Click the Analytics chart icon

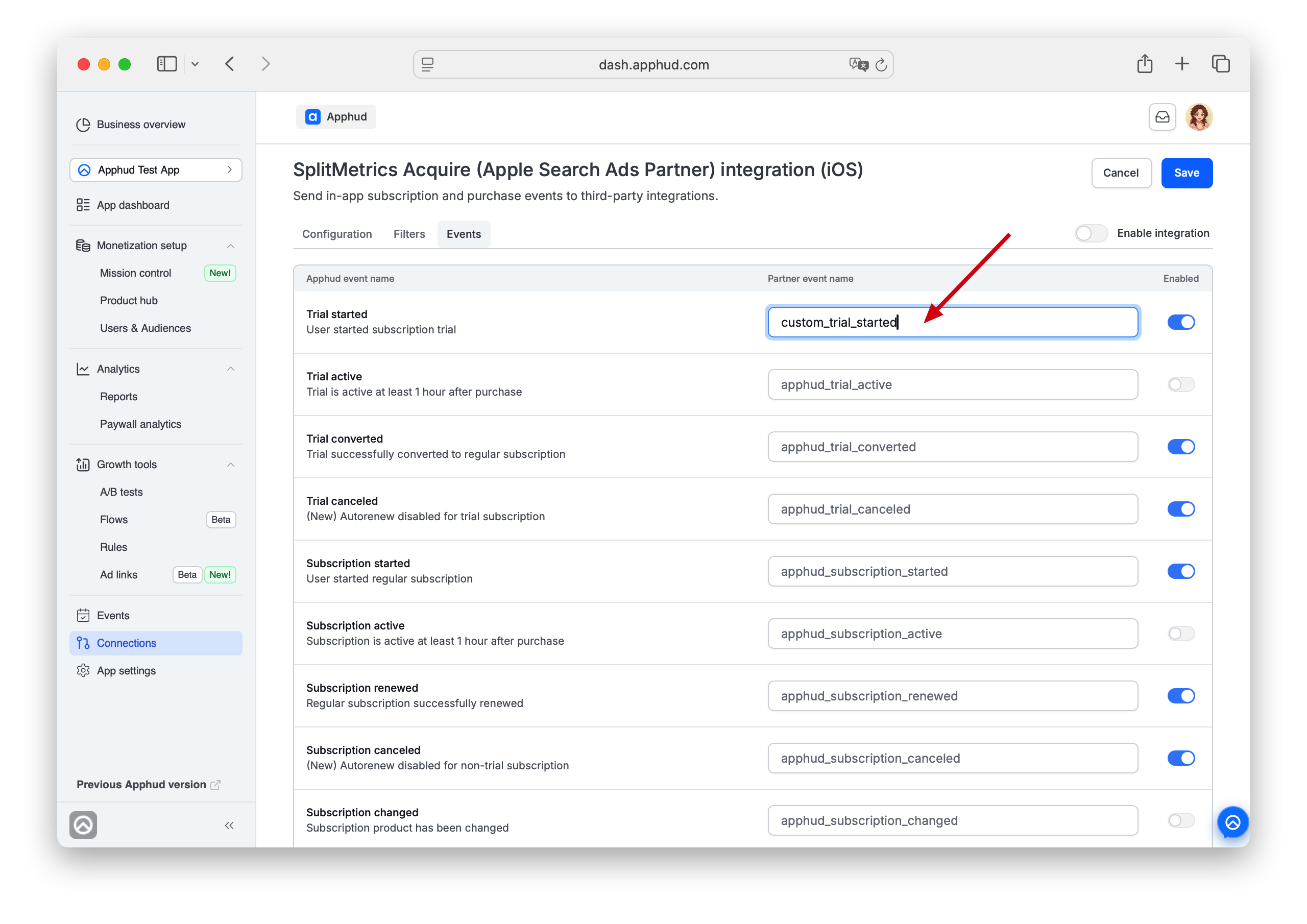pos(83,370)
